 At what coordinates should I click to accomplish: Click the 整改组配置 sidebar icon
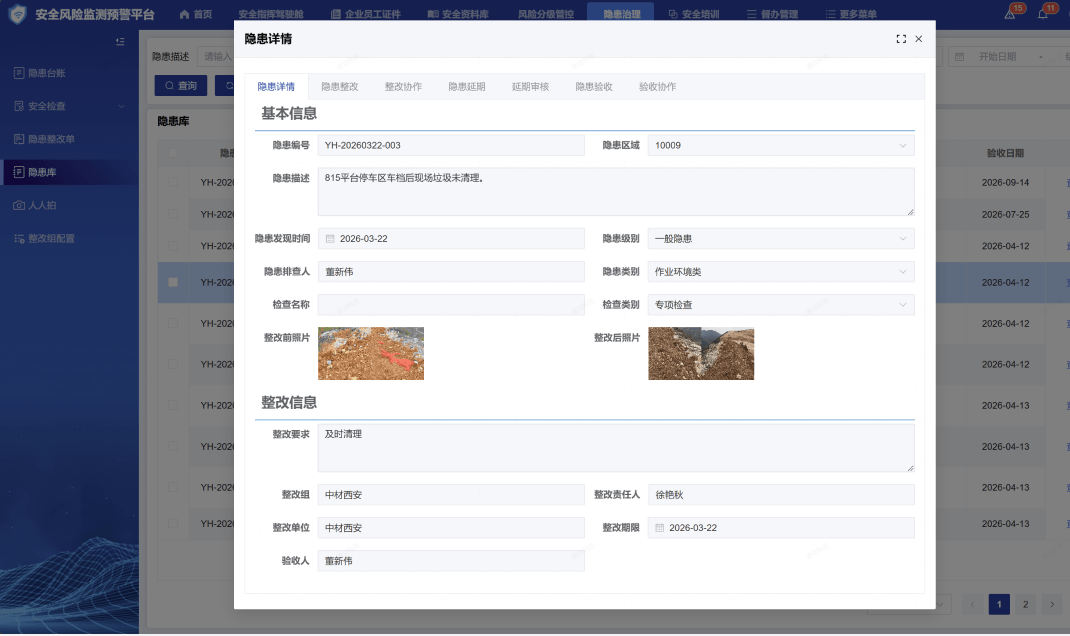coord(19,238)
